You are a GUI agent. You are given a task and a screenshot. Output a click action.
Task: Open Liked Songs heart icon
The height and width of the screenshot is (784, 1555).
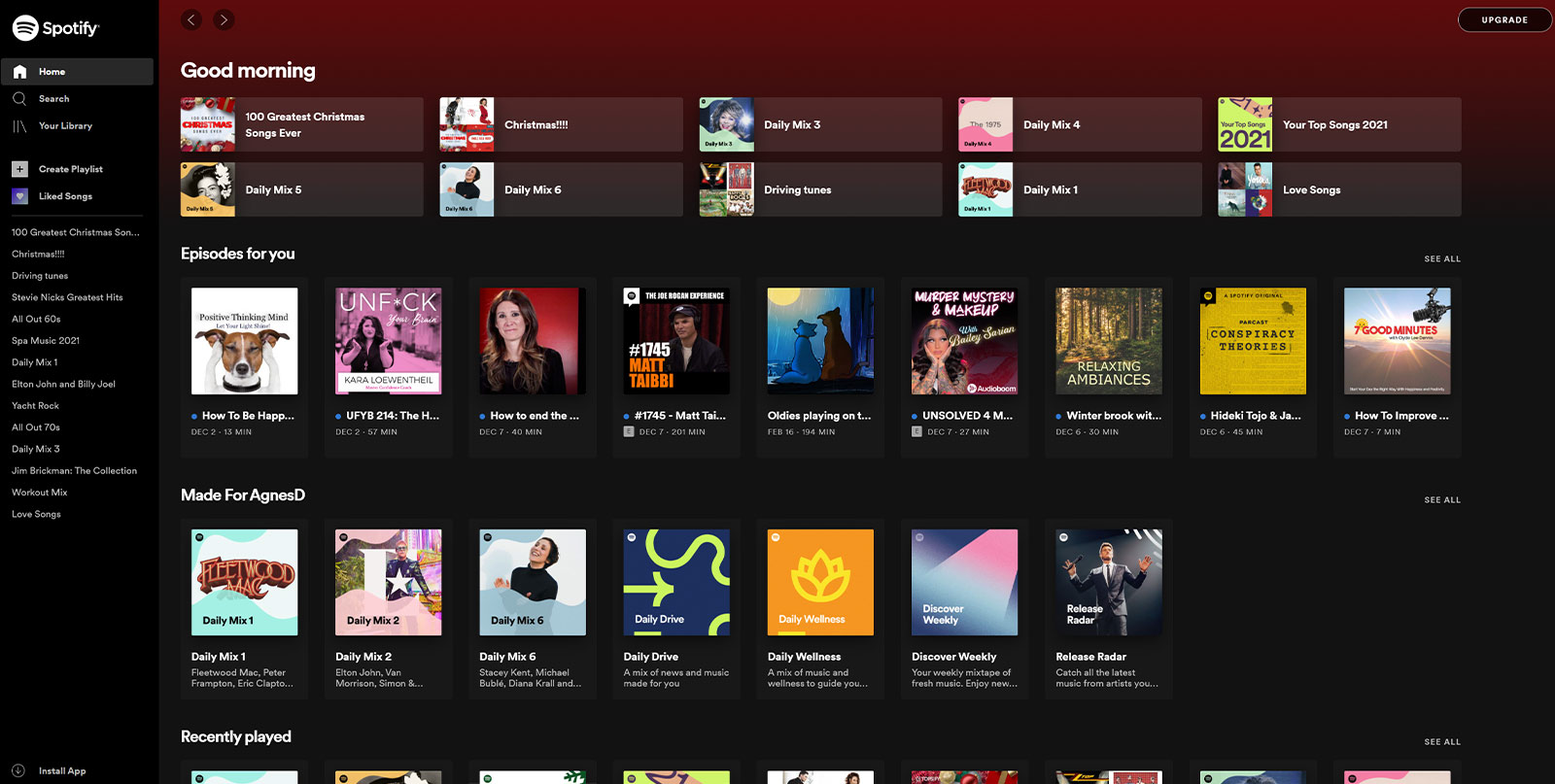19,196
